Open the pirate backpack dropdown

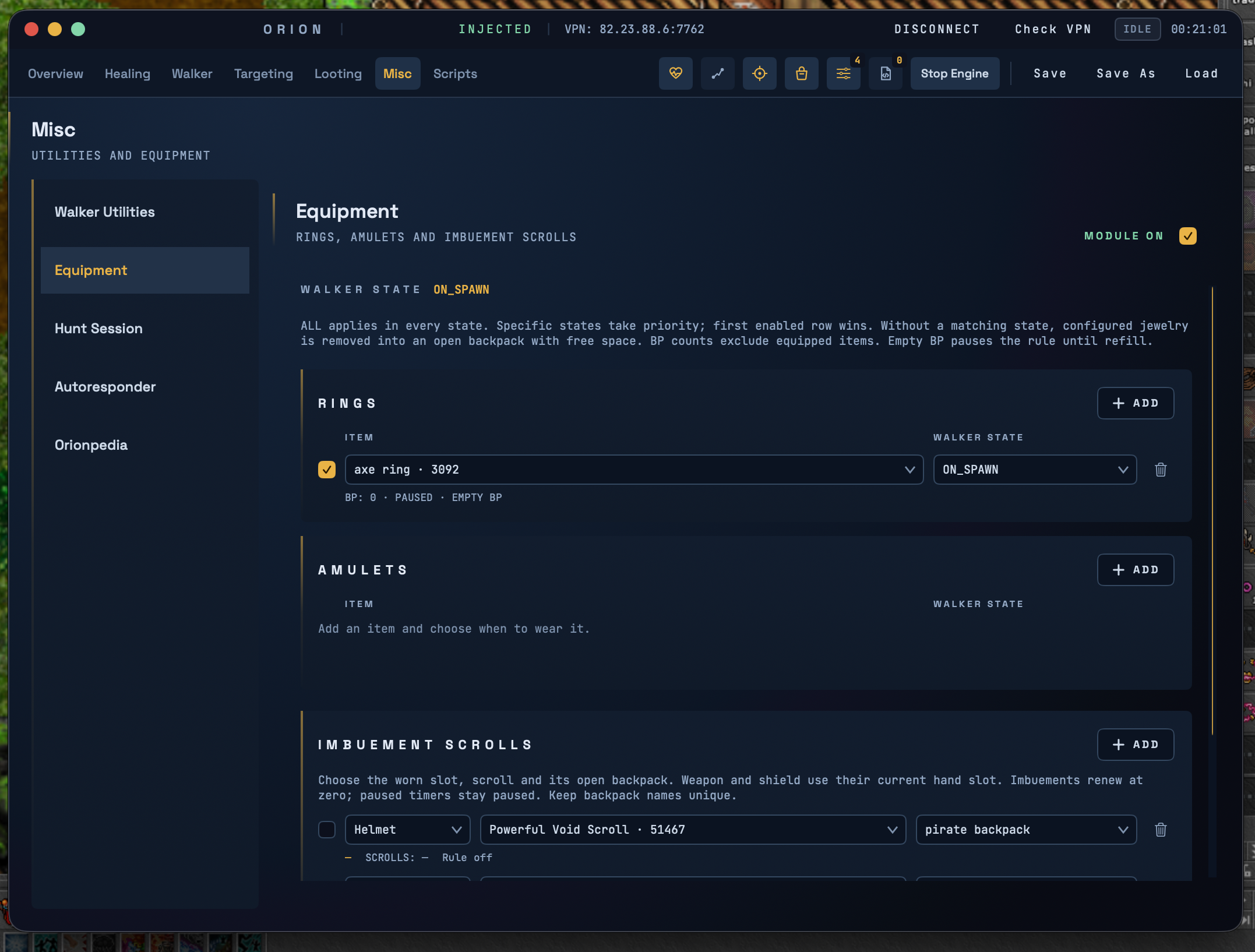1026,830
